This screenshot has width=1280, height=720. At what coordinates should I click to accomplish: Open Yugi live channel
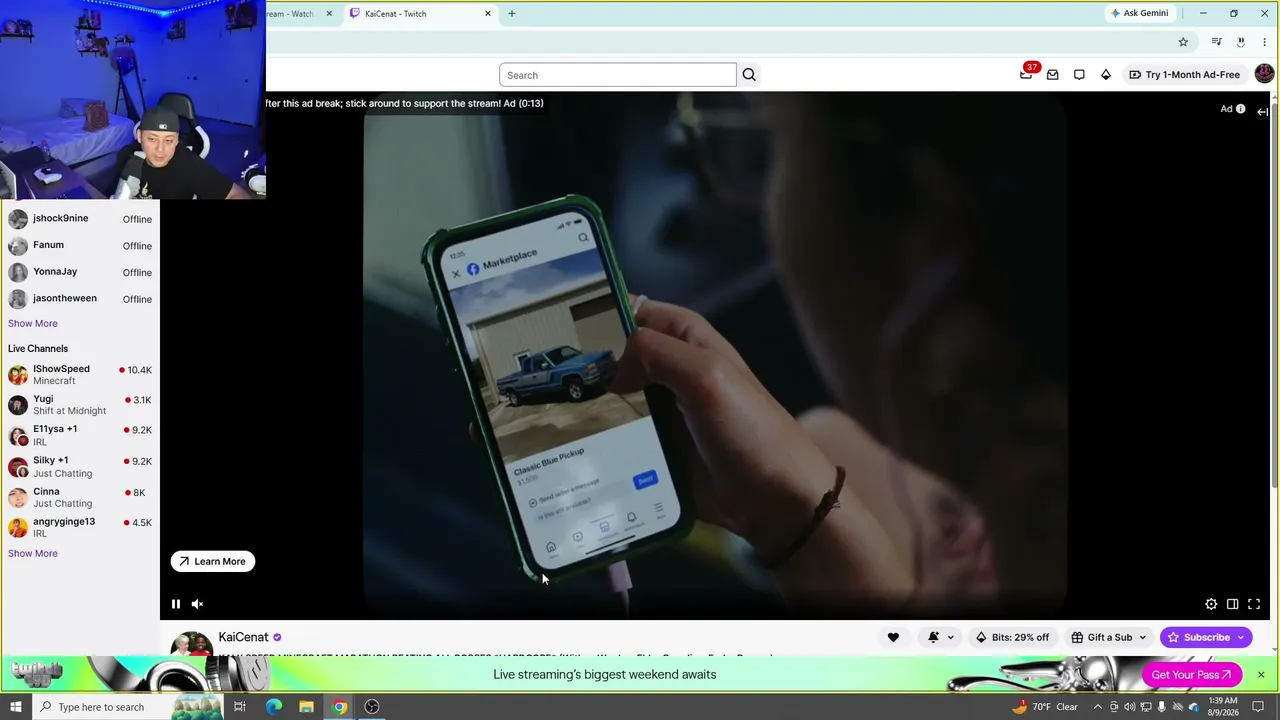pos(80,405)
